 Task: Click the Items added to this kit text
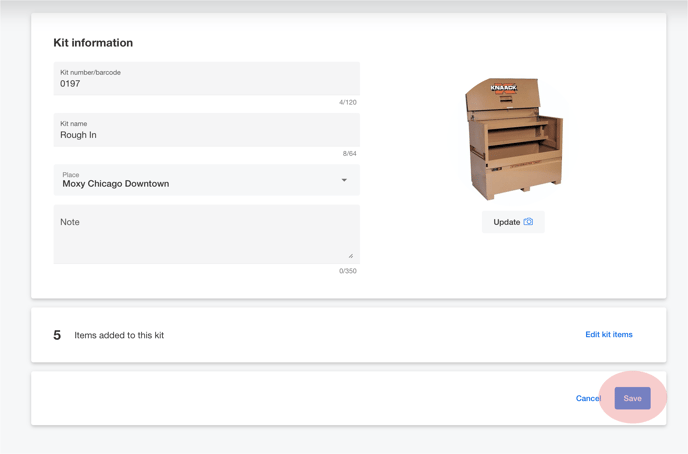119,335
